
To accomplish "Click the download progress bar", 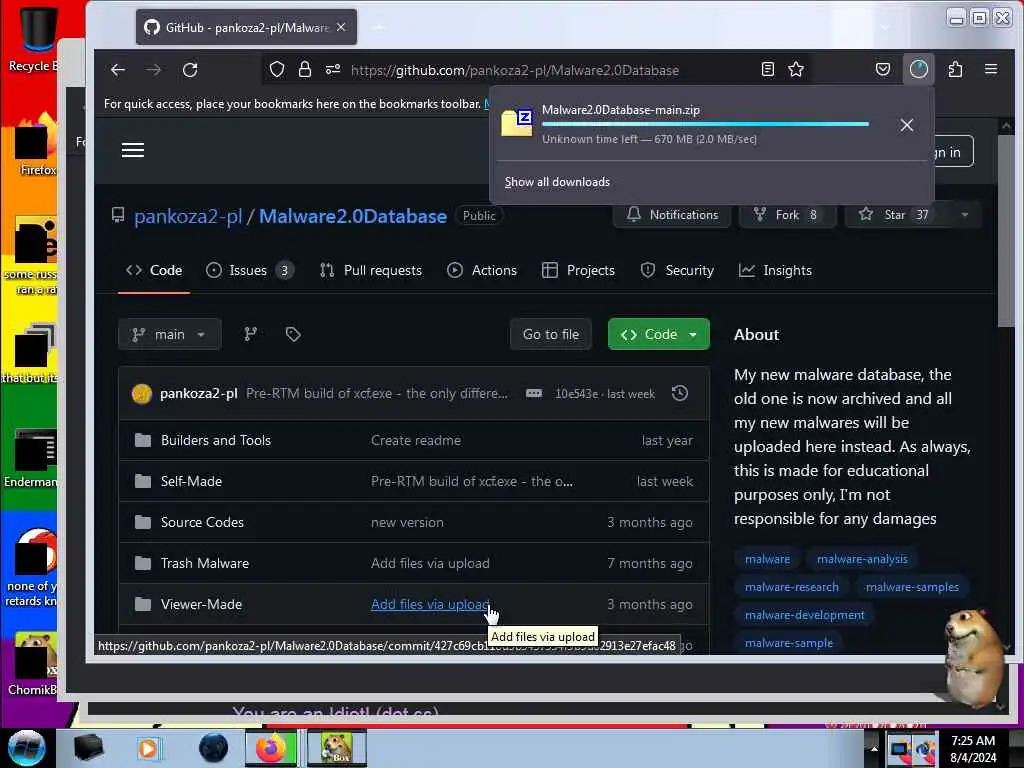I will click(x=705, y=124).
